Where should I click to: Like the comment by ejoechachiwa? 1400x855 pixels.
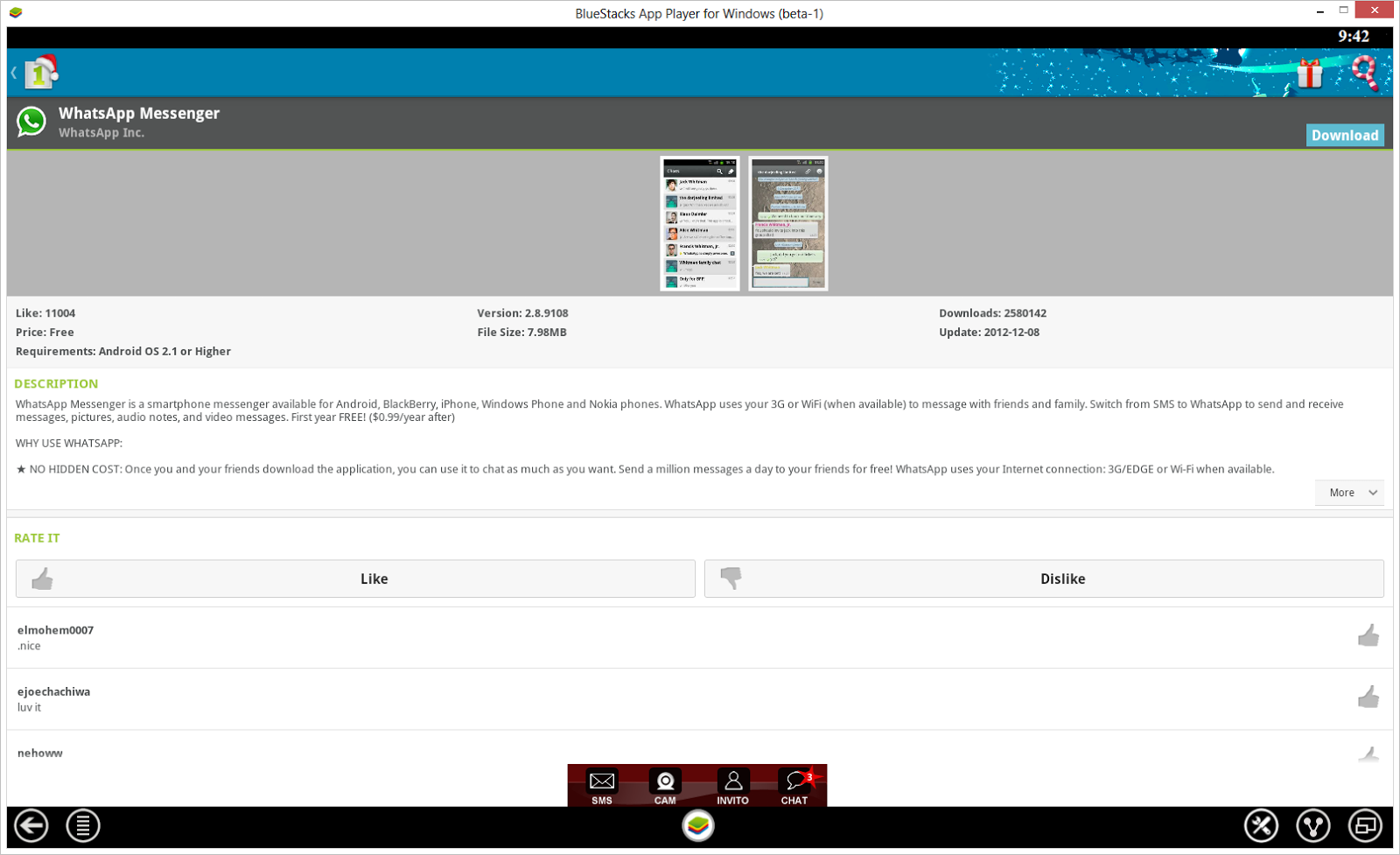1368,697
